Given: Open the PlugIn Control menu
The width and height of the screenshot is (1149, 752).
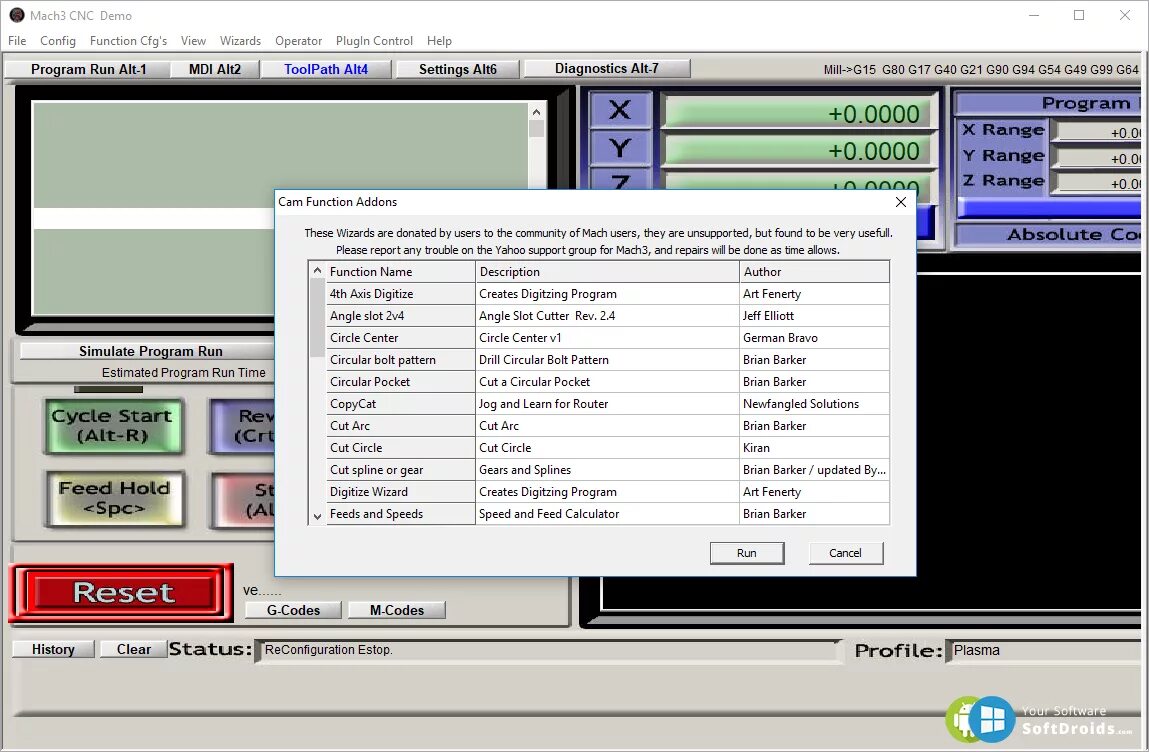Looking at the screenshot, I should click(x=374, y=41).
